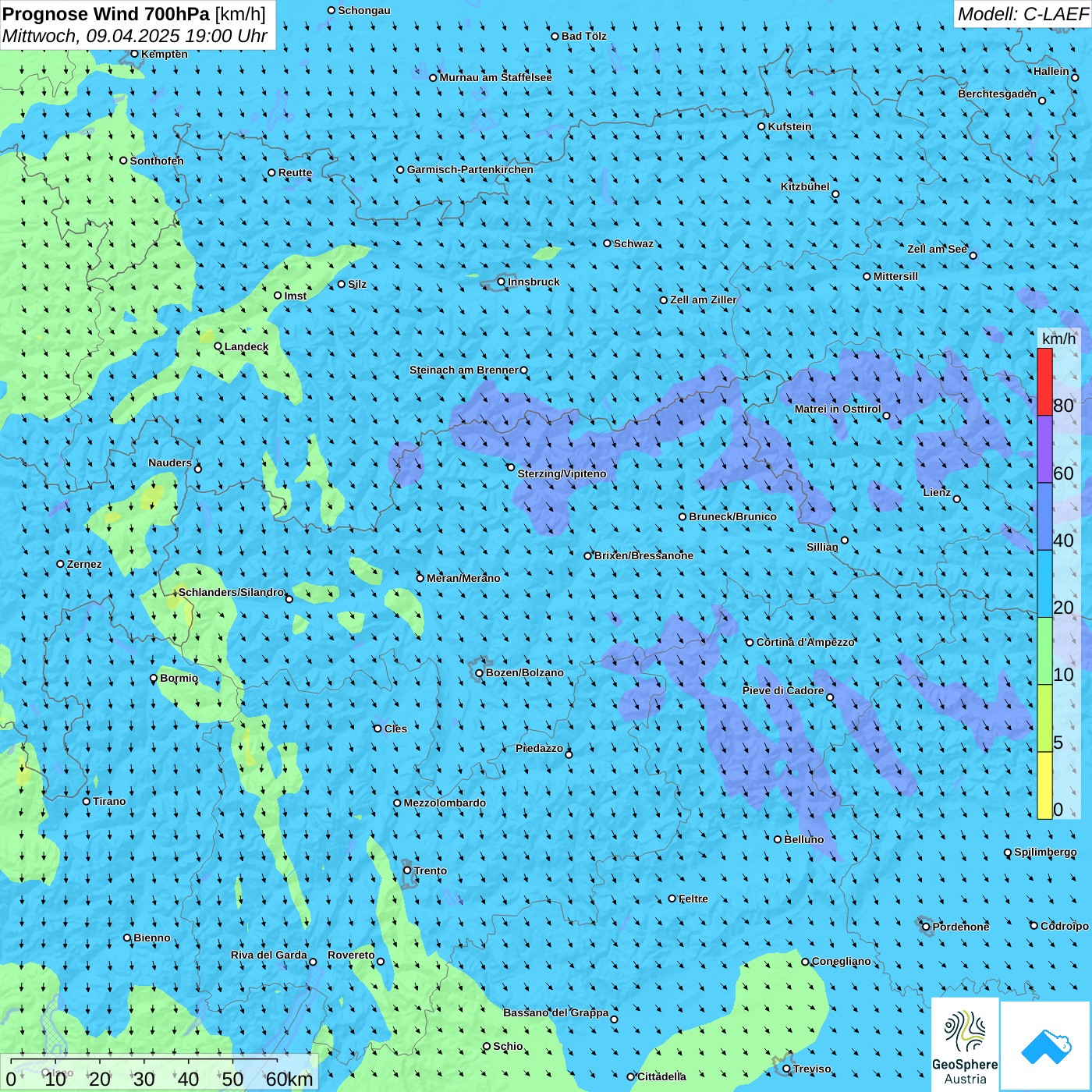Click the 'Brixen/Bressanone' label
Image resolution: width=1092 pixels, height=1092 pixels.
tap(644, 555)
